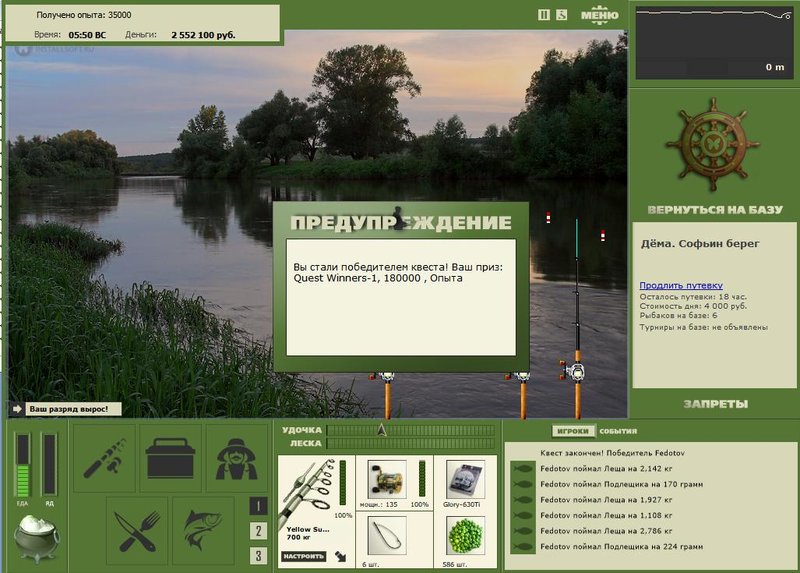Click the fisherman profile icon
800x573 pixels.
click(236, 458)
